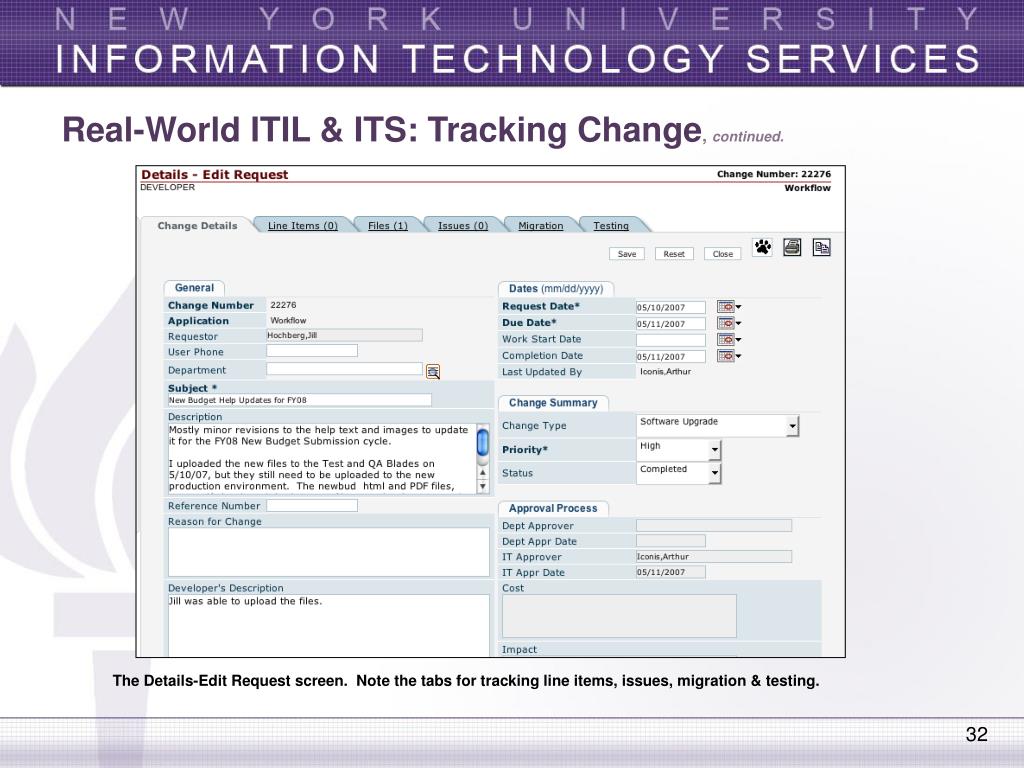Viewport: 1024px width, 768px height.
Task: Click the Completion Date input field
Action: [671, 357]
